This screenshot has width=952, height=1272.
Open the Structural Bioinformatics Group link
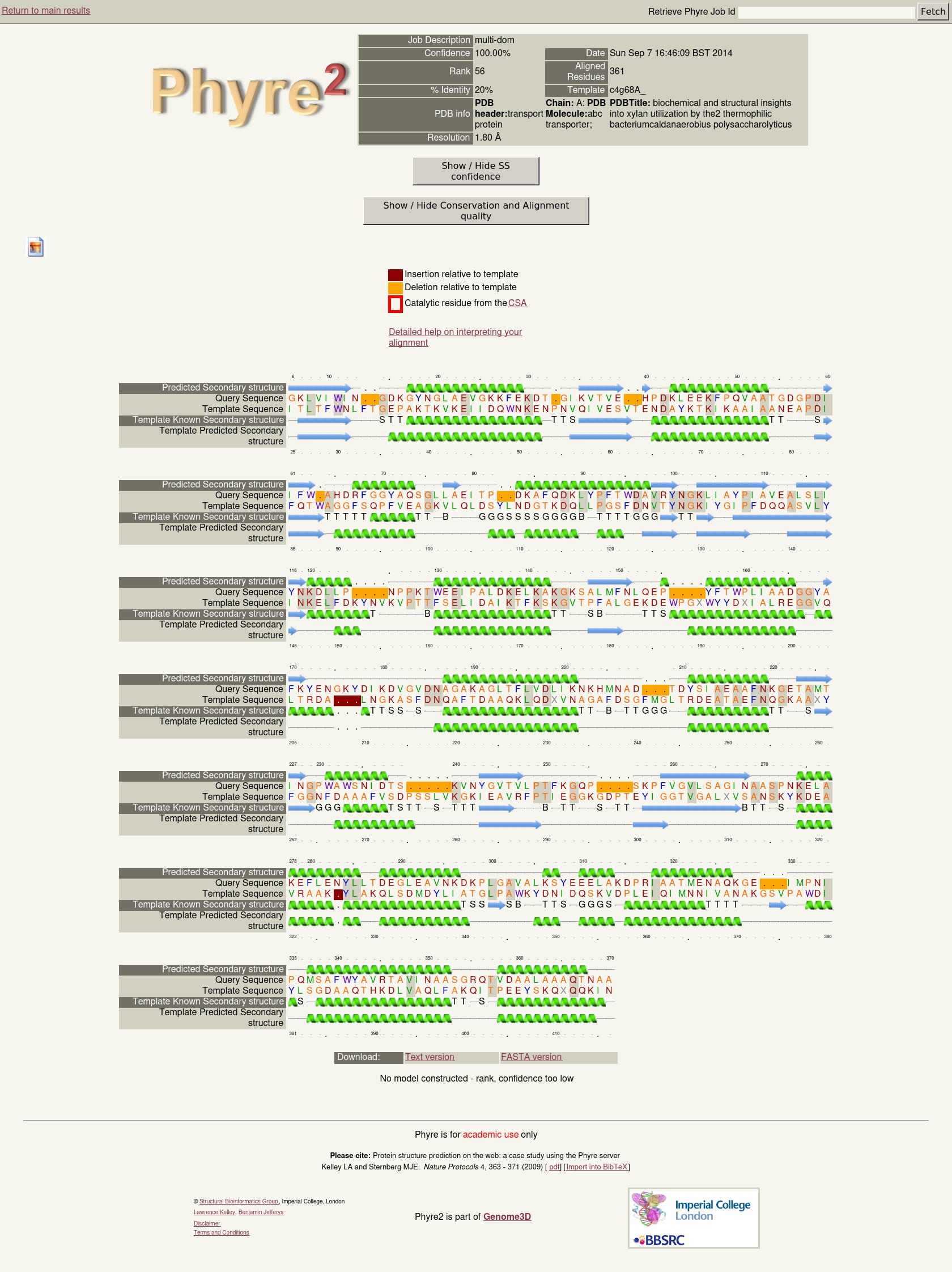pos(239,1201)
